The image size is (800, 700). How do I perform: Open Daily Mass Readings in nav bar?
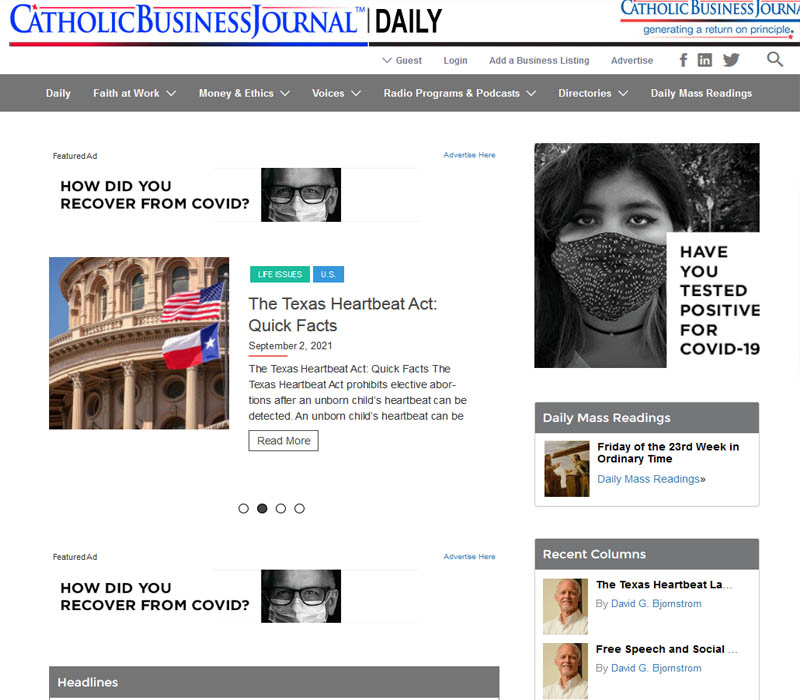tap(701, 93)
